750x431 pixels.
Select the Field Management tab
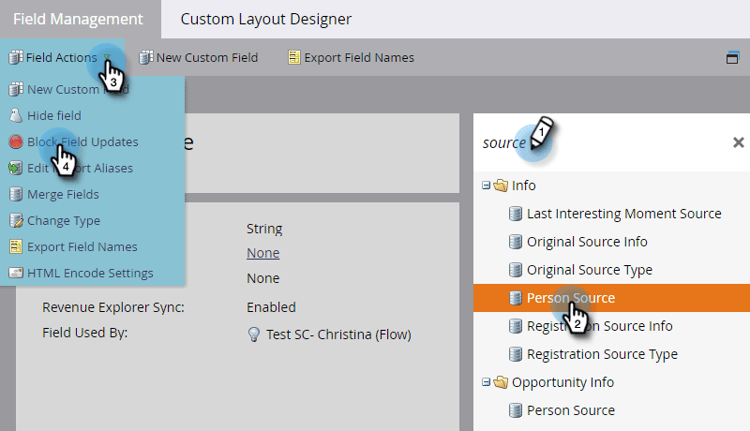pyautogui.click(x=78, y=19)
